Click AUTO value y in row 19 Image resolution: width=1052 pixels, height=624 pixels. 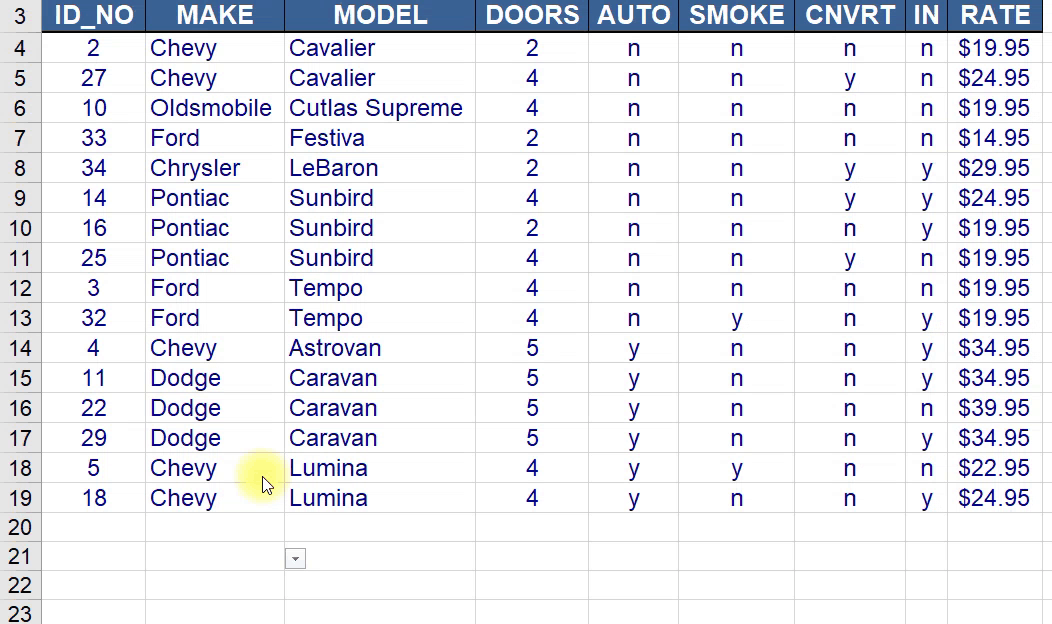coord(633,498)
